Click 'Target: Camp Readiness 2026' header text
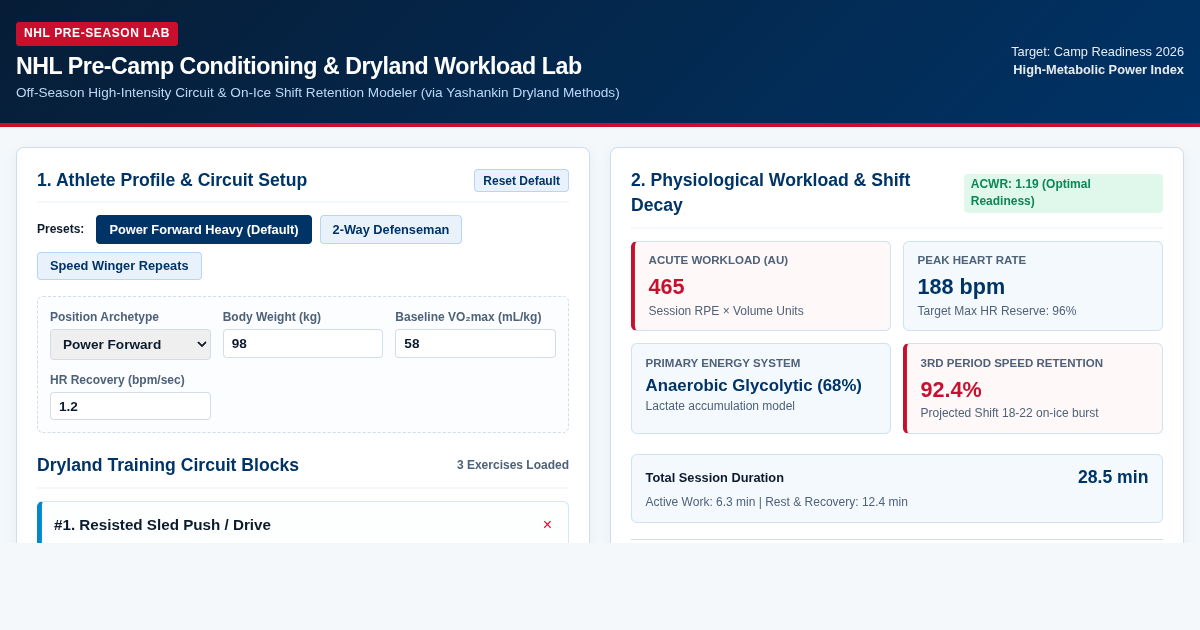Screen dimensions: 1200x630 pyautogui.click(x=1097, y=52)
